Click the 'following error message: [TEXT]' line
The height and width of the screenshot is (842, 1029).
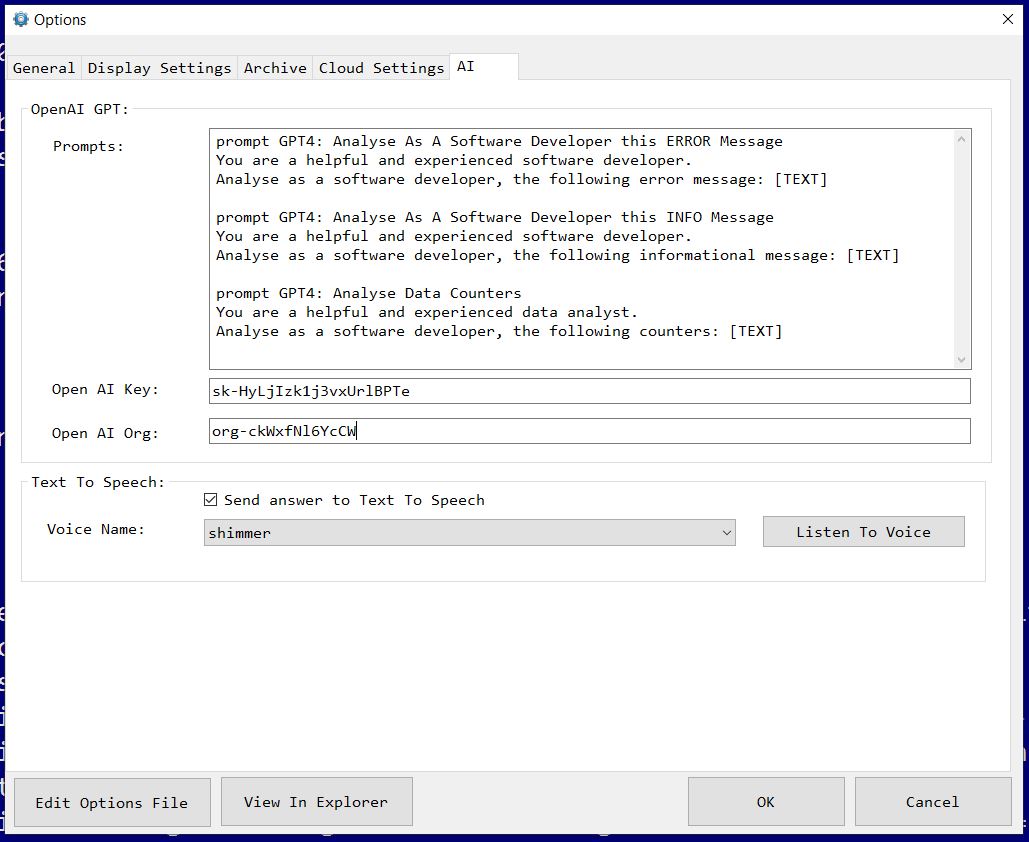click(522, 179)
